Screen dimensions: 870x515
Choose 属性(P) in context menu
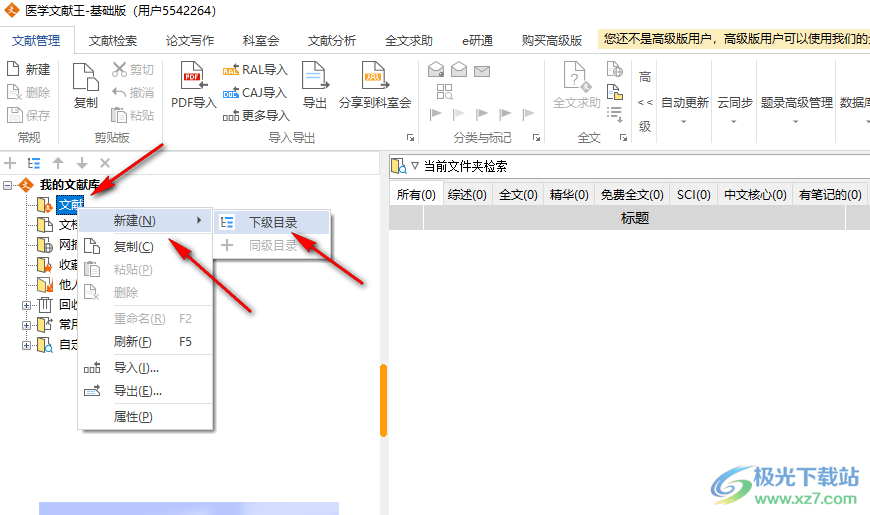coord(145,417)
